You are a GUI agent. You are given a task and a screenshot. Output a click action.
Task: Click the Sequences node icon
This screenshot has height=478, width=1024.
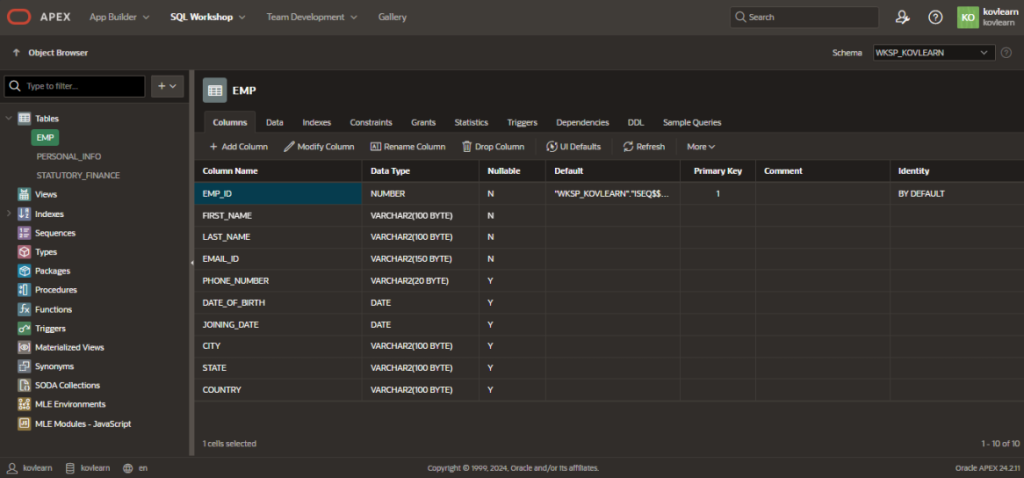click(x=24, y=232)
